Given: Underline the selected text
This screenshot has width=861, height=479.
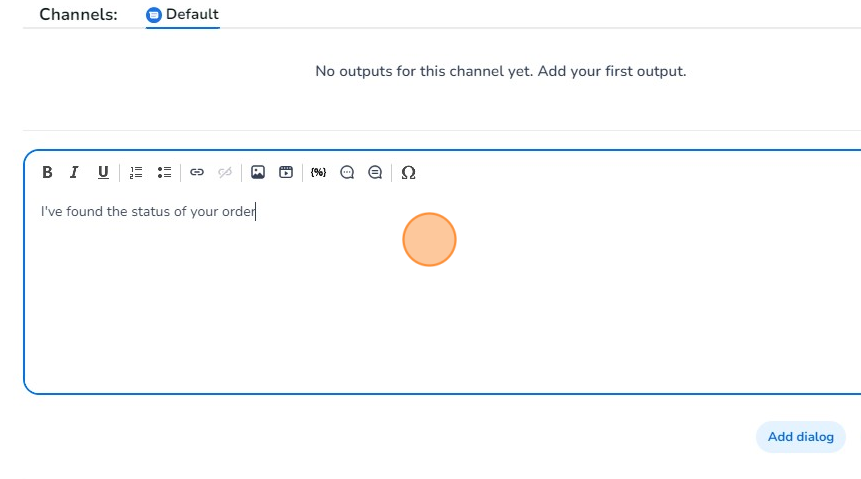Looking at the screenshot, I should click(x=103, y=172).
